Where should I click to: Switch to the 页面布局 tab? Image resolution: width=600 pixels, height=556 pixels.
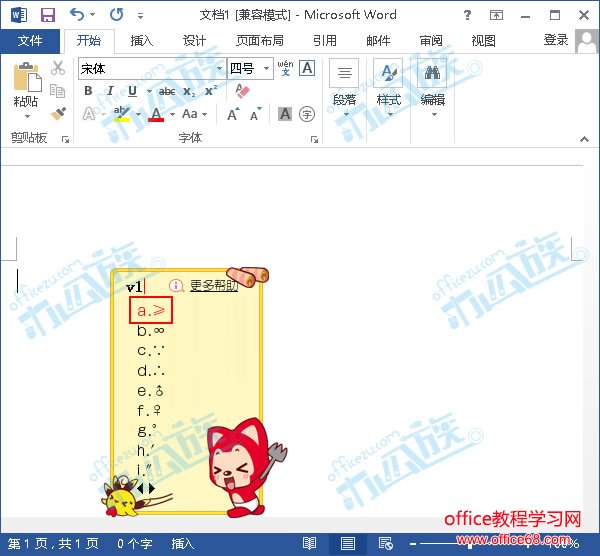point(260,41)
